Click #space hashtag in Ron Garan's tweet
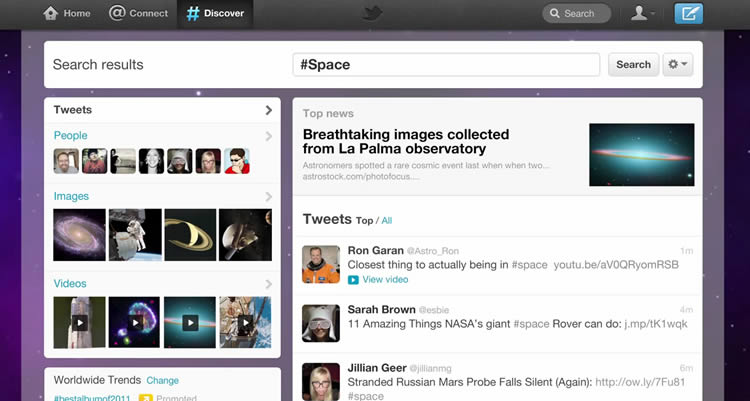 529,265
